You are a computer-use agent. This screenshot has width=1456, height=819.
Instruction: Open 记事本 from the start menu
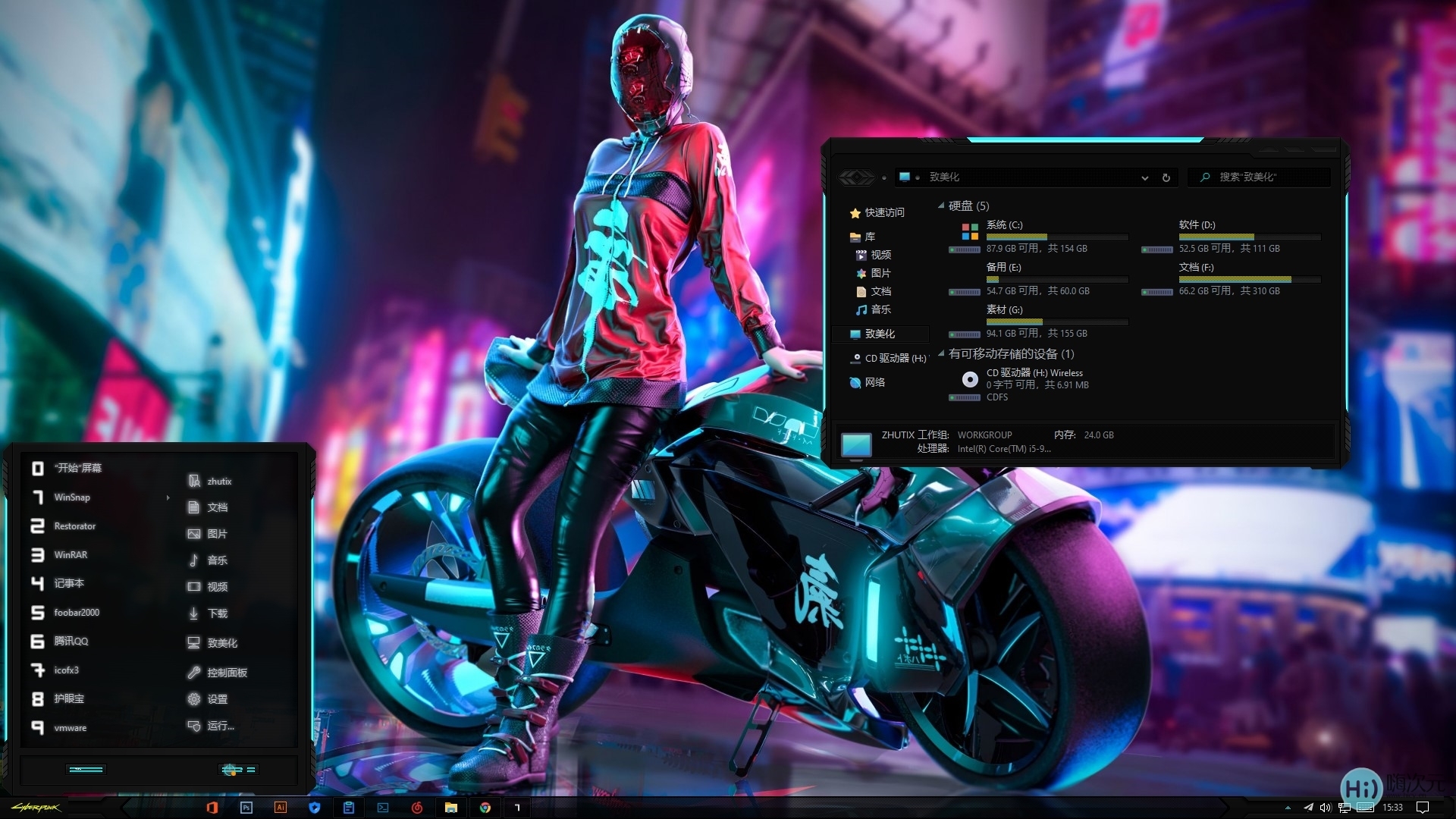pos(70,583)
